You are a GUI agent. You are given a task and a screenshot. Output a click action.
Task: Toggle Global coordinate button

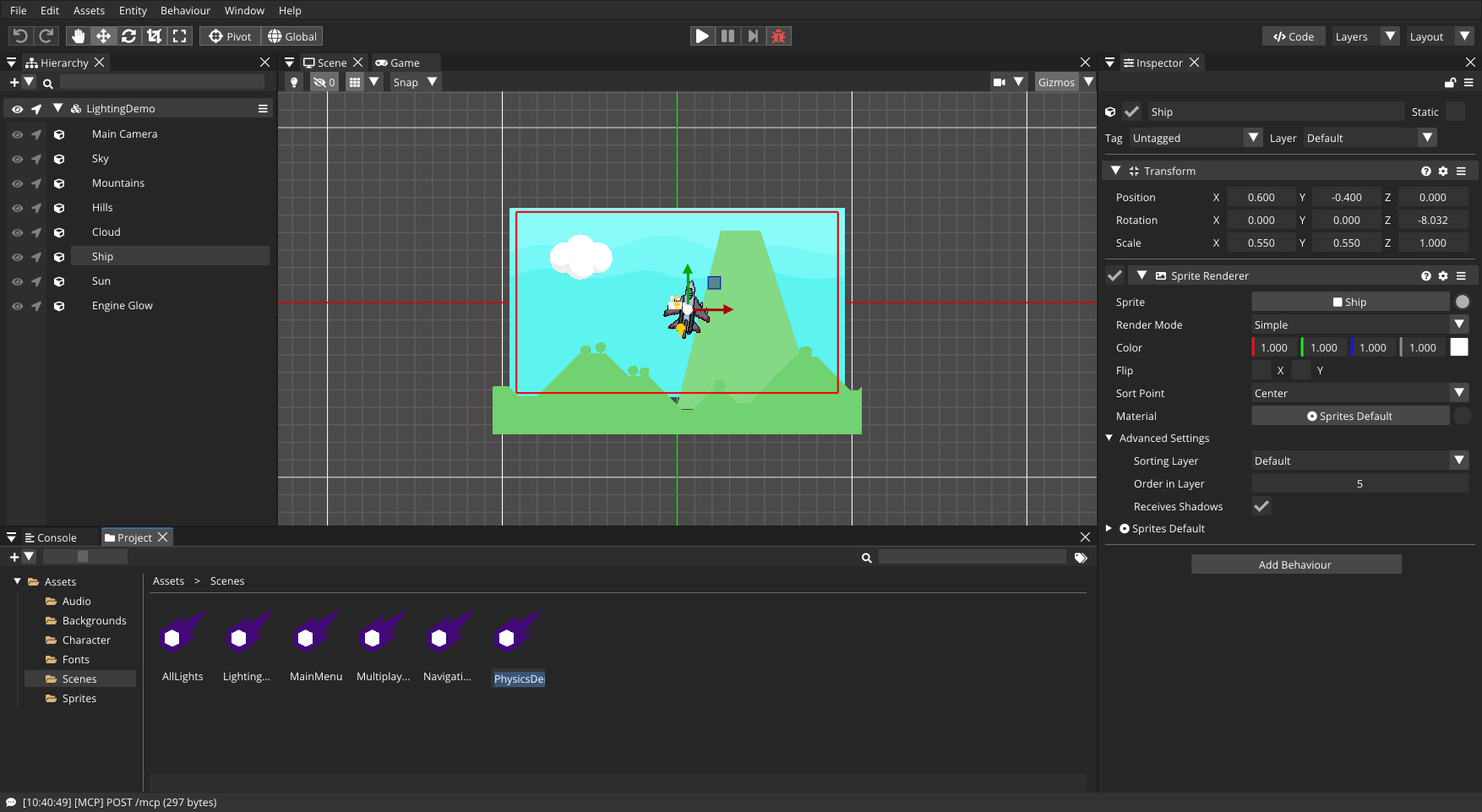tap(292, 36)
